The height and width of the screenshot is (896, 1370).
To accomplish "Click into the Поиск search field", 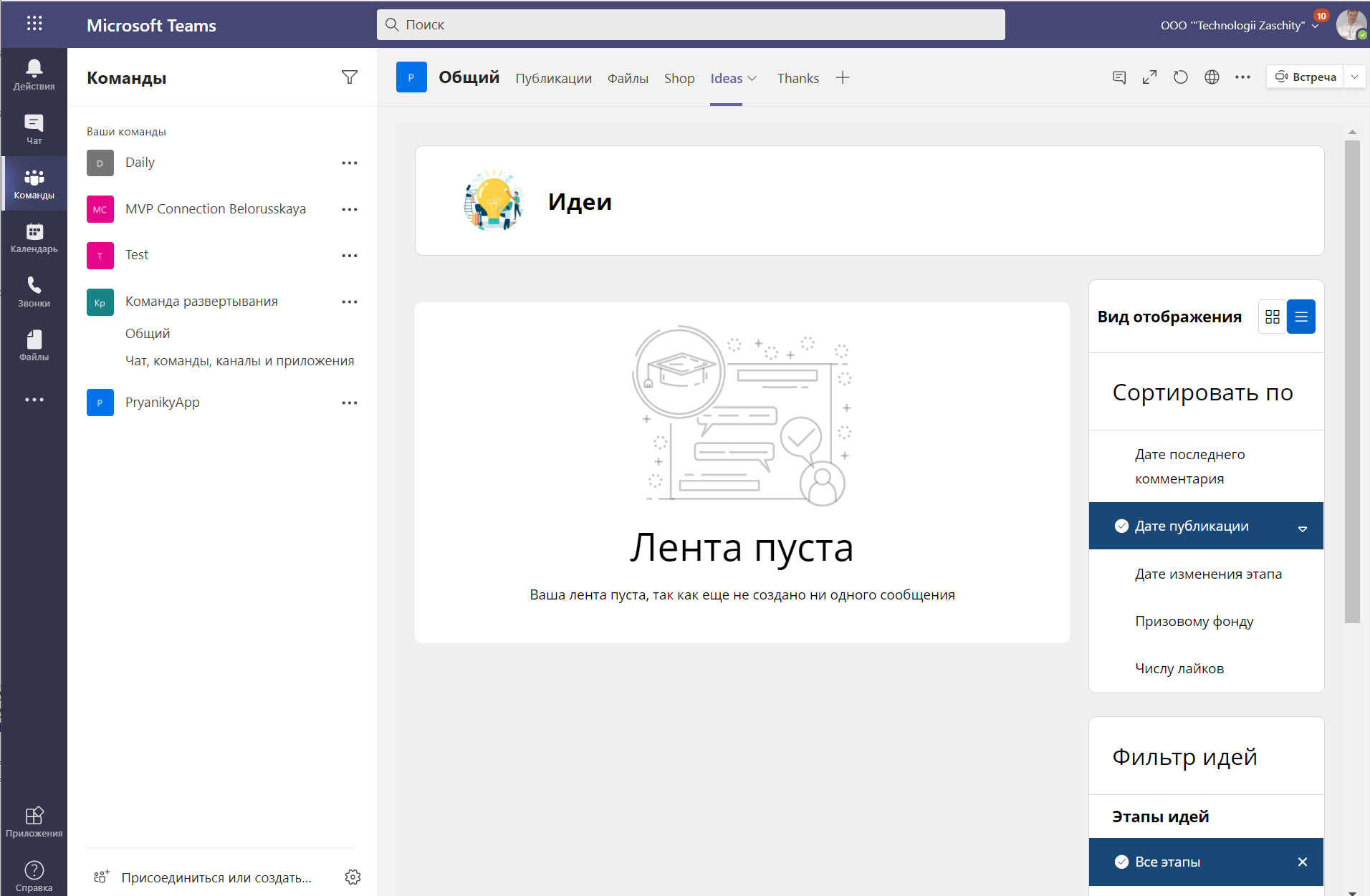I will tap(691, 25).
